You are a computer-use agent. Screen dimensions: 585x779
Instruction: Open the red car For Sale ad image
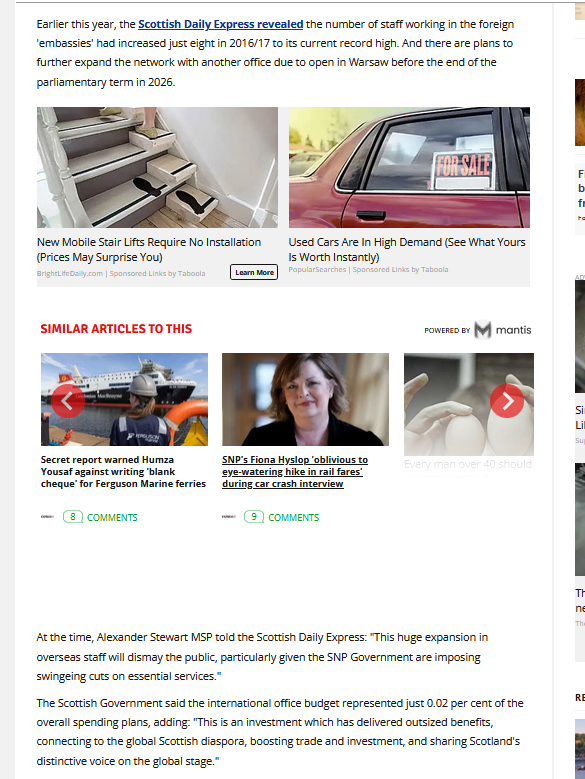[x=409, y=167]
